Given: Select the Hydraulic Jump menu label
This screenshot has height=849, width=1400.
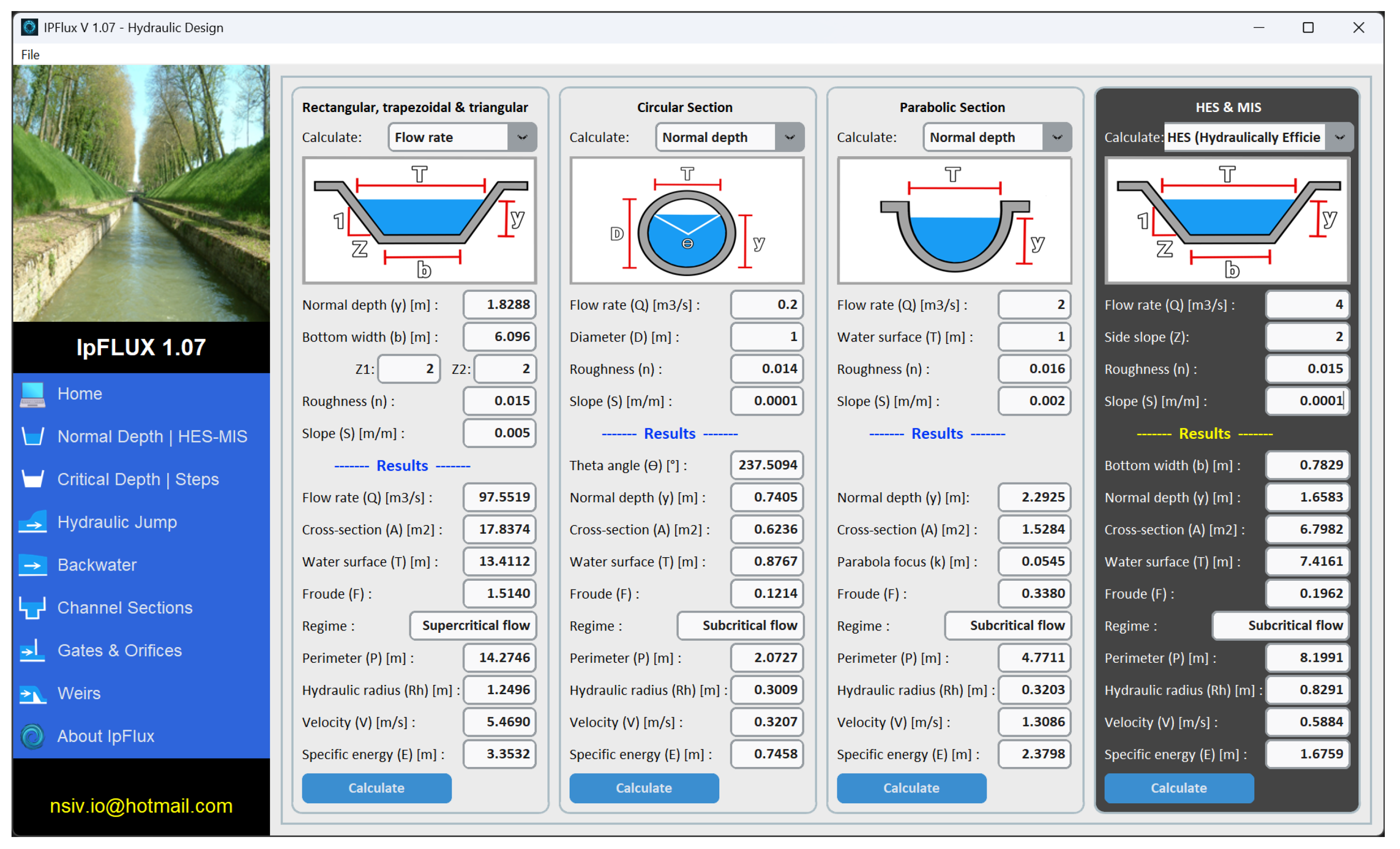Looking at the screenshot, I should tap(117, 522).
